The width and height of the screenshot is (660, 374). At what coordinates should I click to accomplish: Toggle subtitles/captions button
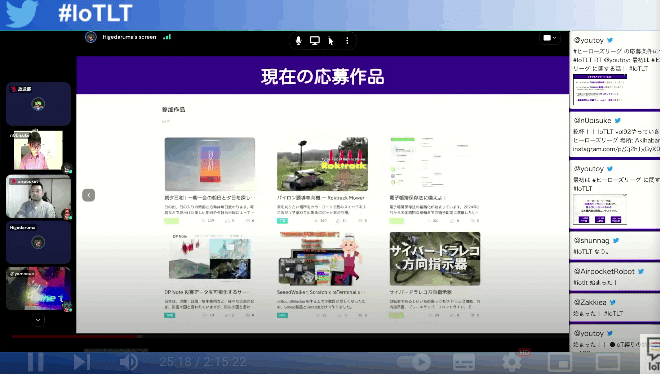coord(464,362)
